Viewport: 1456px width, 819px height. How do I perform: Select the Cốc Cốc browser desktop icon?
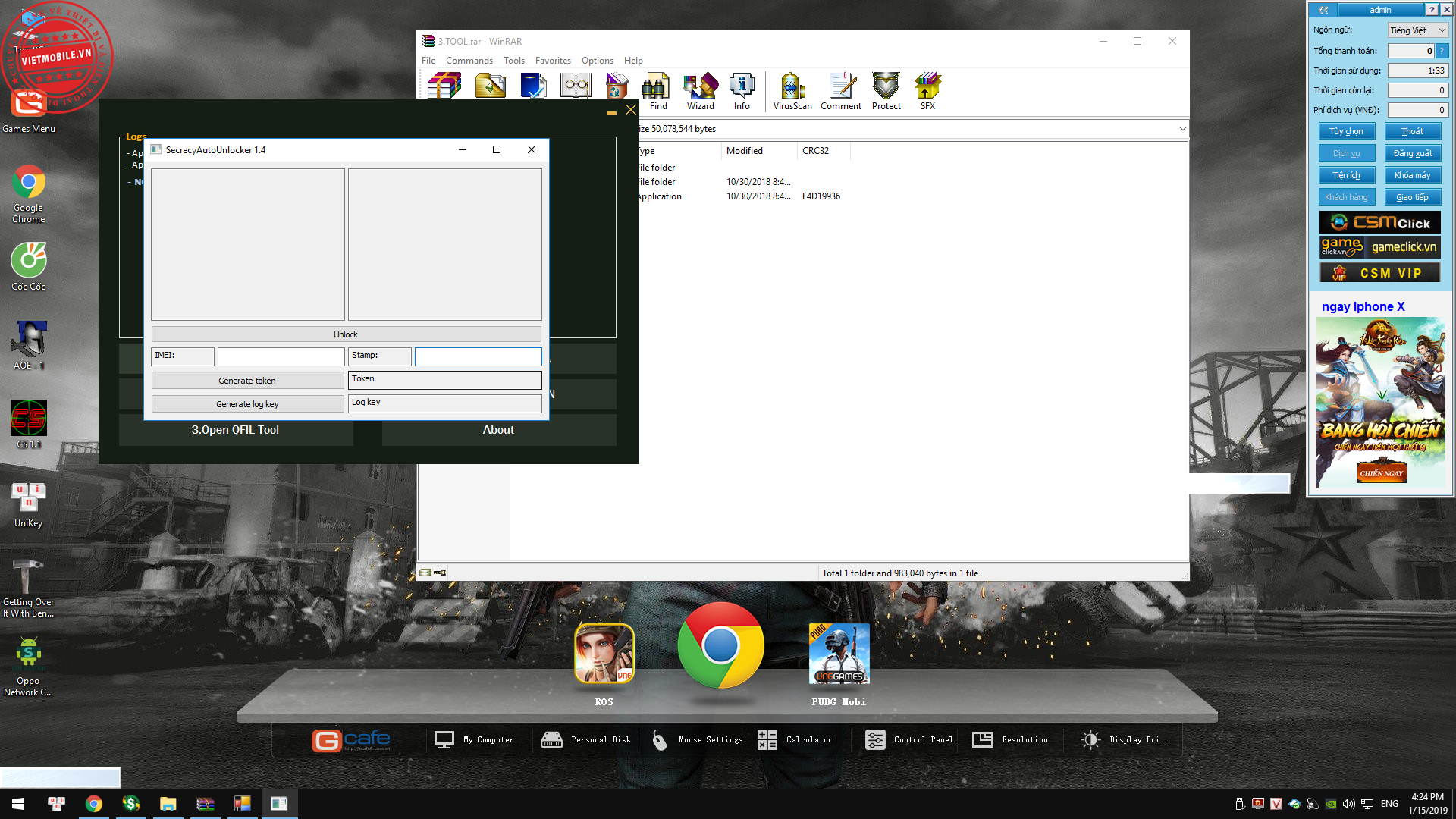pos(29,267)
